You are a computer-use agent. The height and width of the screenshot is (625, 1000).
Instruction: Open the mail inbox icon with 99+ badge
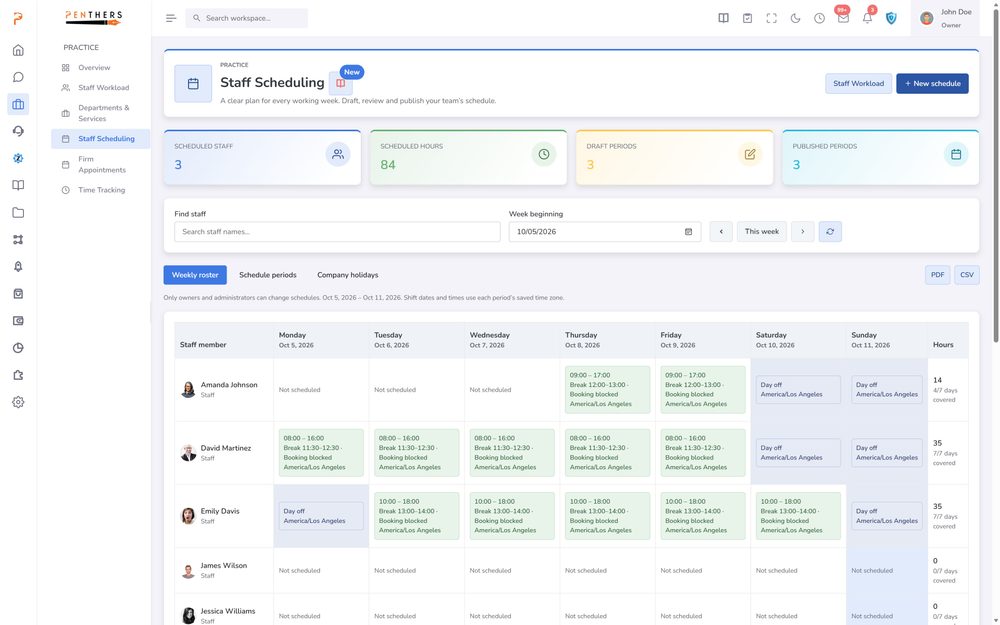pyautogui.click(x=843, y=18)
